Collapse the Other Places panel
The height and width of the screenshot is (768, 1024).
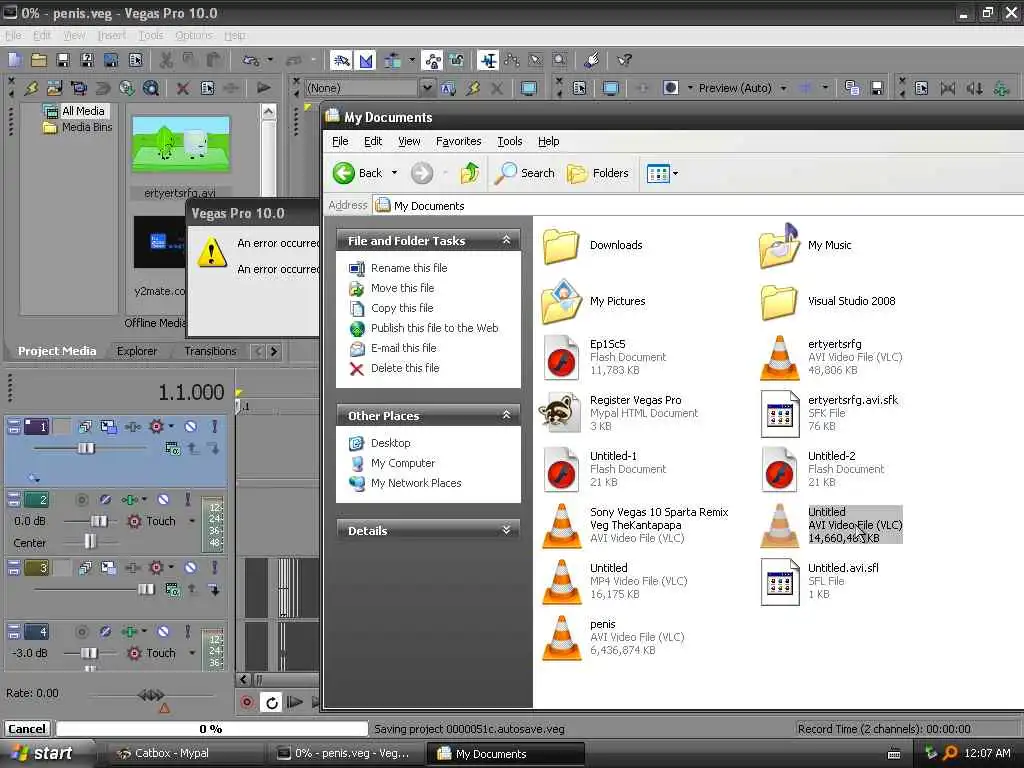506,415
